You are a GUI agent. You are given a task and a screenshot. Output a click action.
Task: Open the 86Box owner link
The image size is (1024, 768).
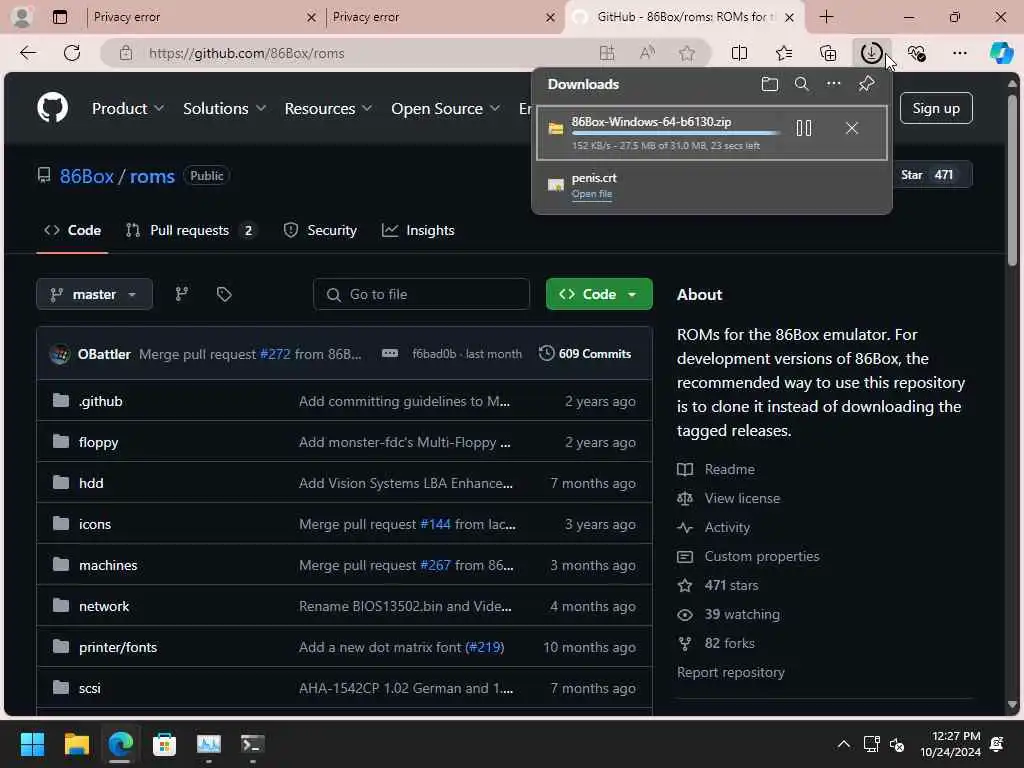(x=87, y=176)
